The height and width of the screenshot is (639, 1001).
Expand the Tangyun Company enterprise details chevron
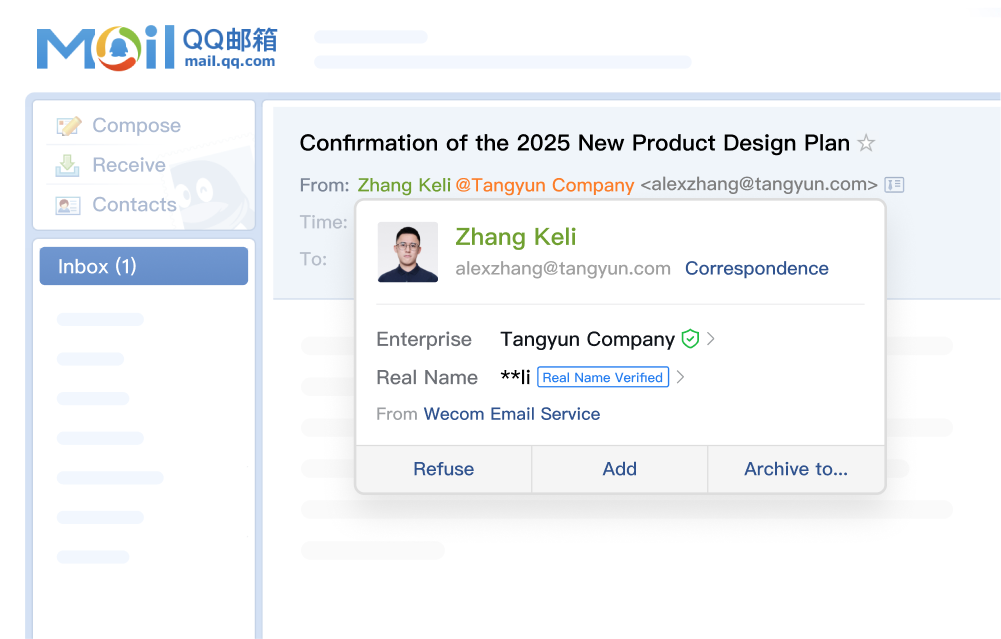(x=711, y=339)
